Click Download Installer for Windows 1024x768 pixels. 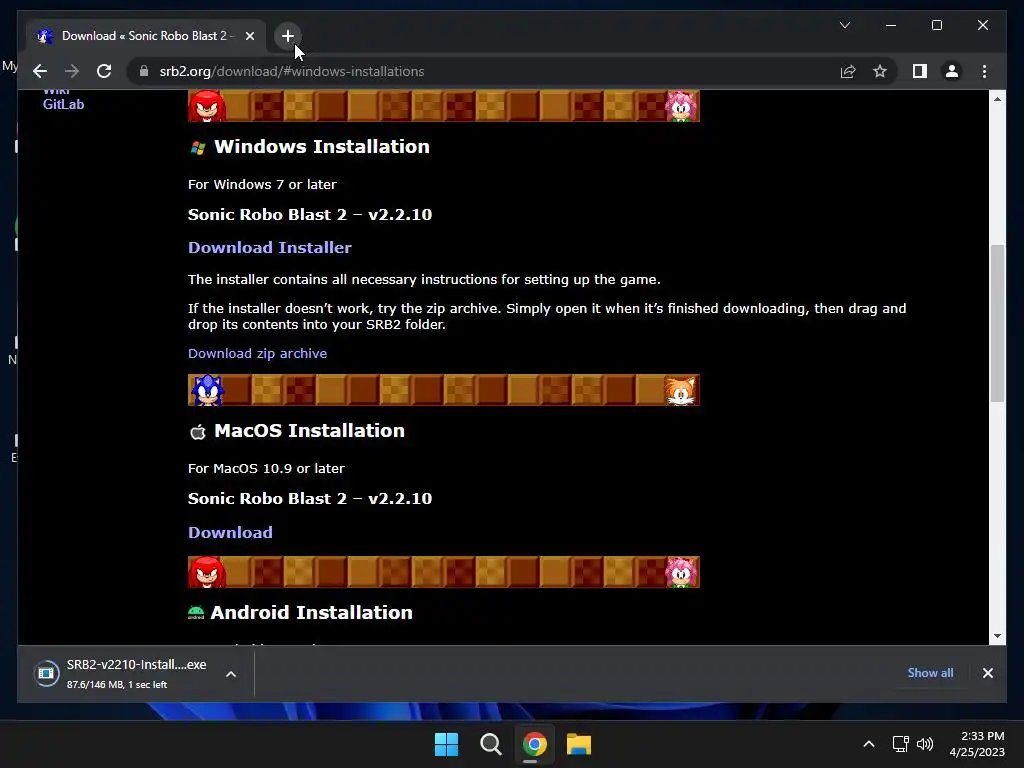270,248
